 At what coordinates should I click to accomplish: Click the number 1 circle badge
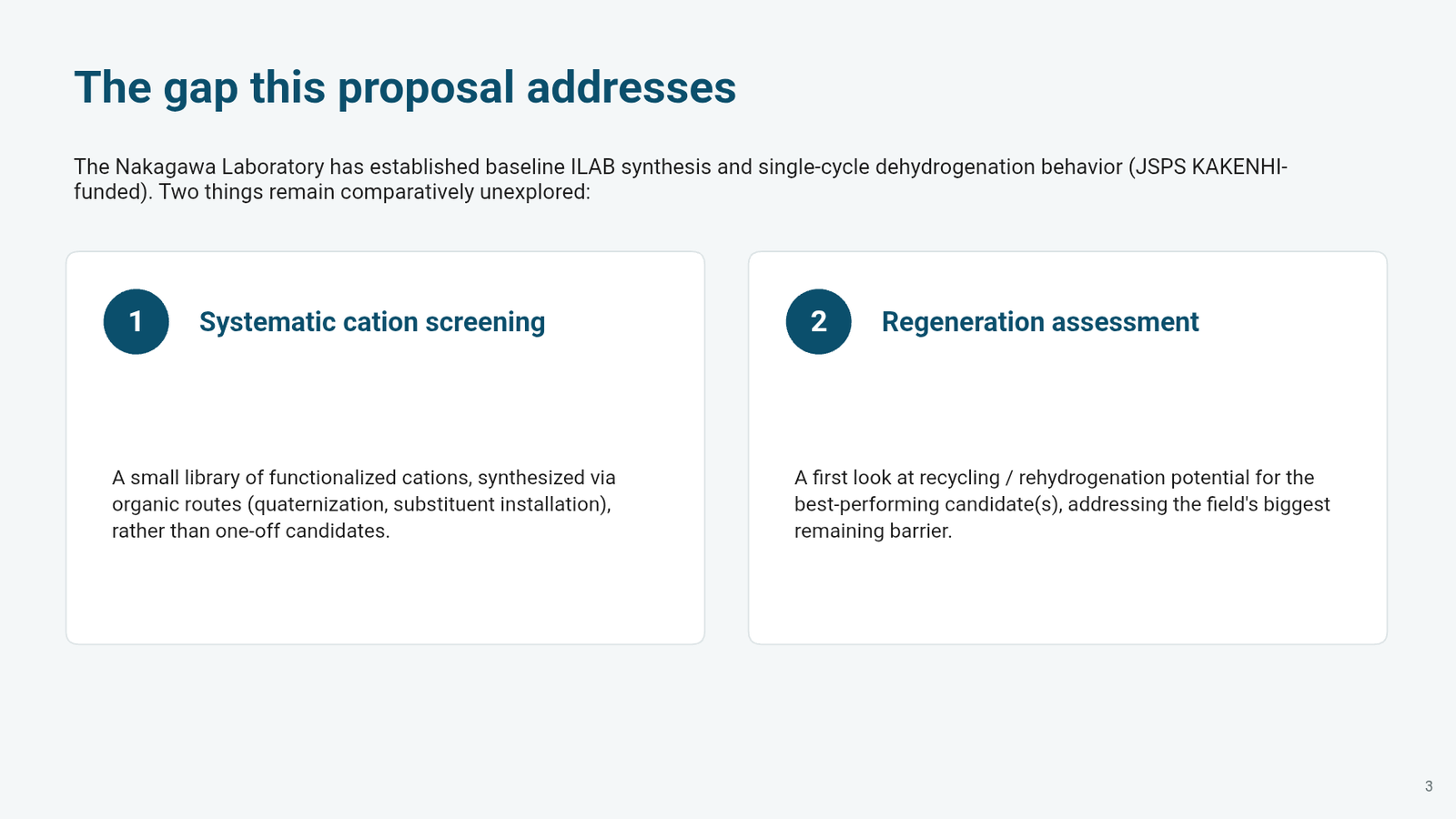click(136, 321)
